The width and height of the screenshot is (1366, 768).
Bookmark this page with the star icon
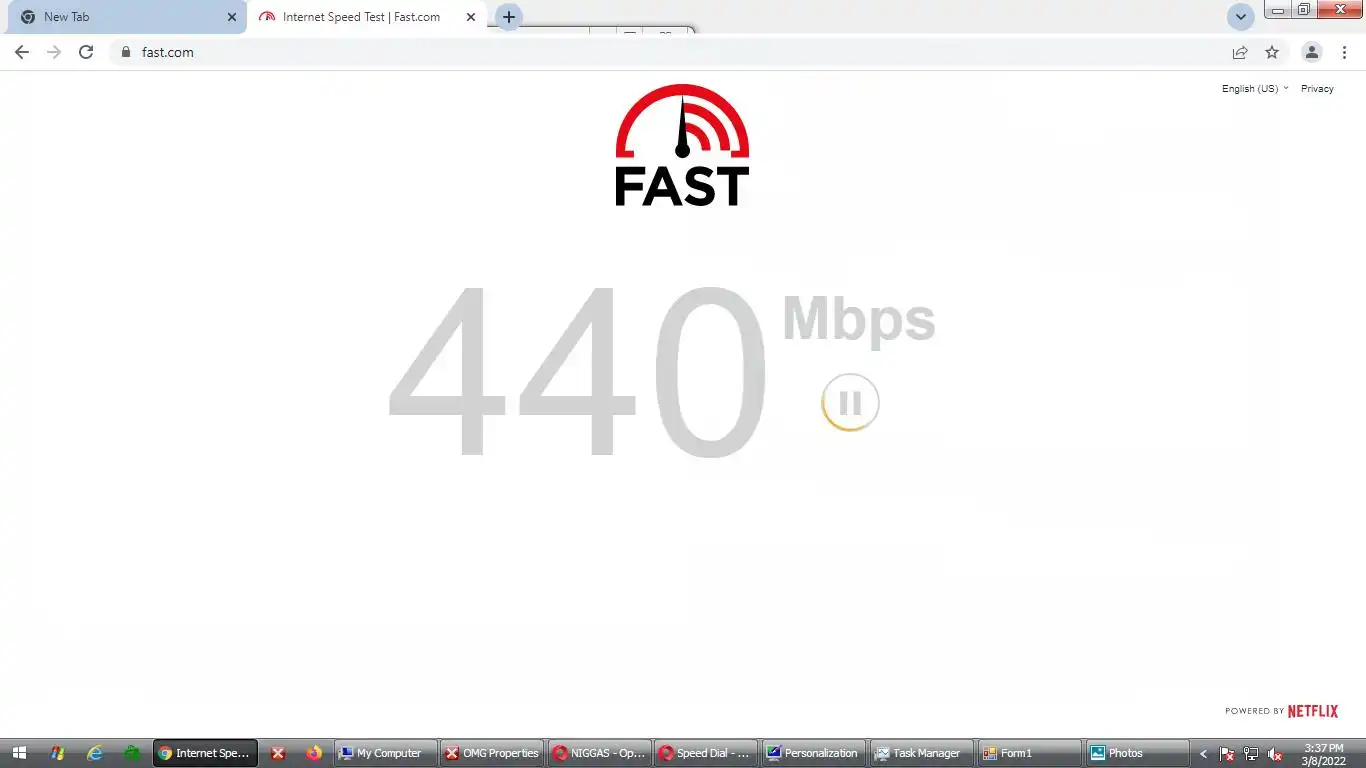[1272, 52]
